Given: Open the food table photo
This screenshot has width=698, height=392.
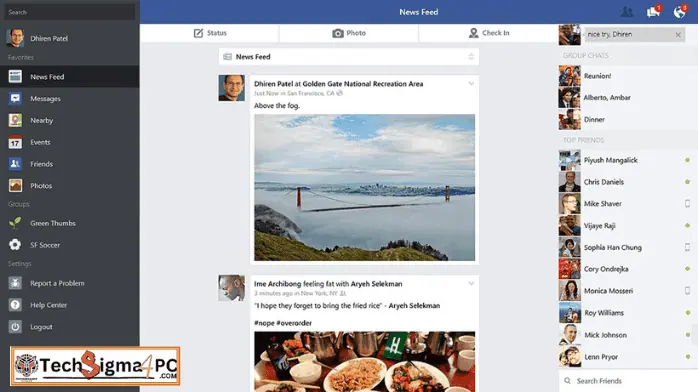Looking at the screenshot, I should pyautogui.click(x=365, y=362).
